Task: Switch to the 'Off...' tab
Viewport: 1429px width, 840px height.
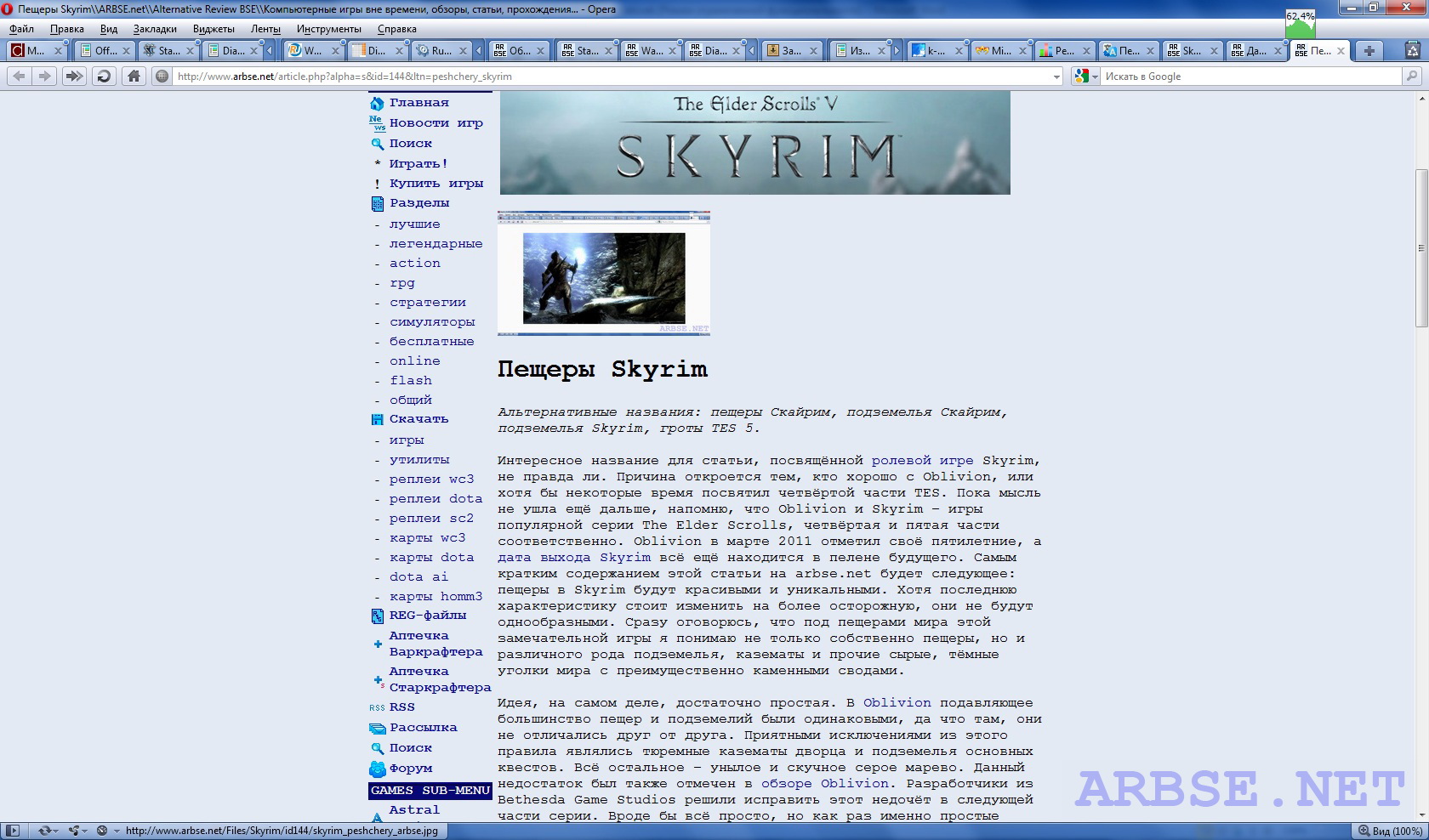Action: point(103,51)
